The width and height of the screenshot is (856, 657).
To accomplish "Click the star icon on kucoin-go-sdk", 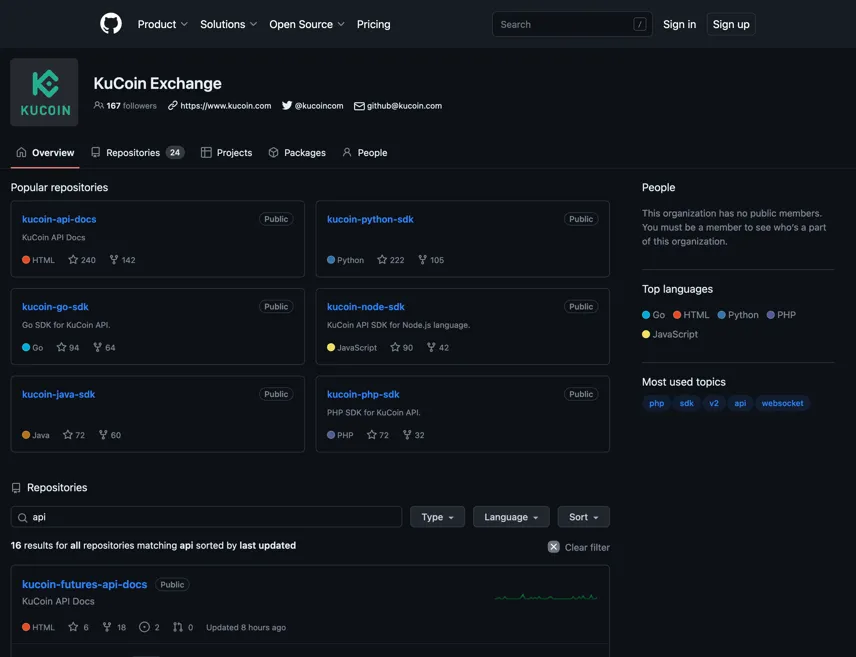I will pos(61,347).
